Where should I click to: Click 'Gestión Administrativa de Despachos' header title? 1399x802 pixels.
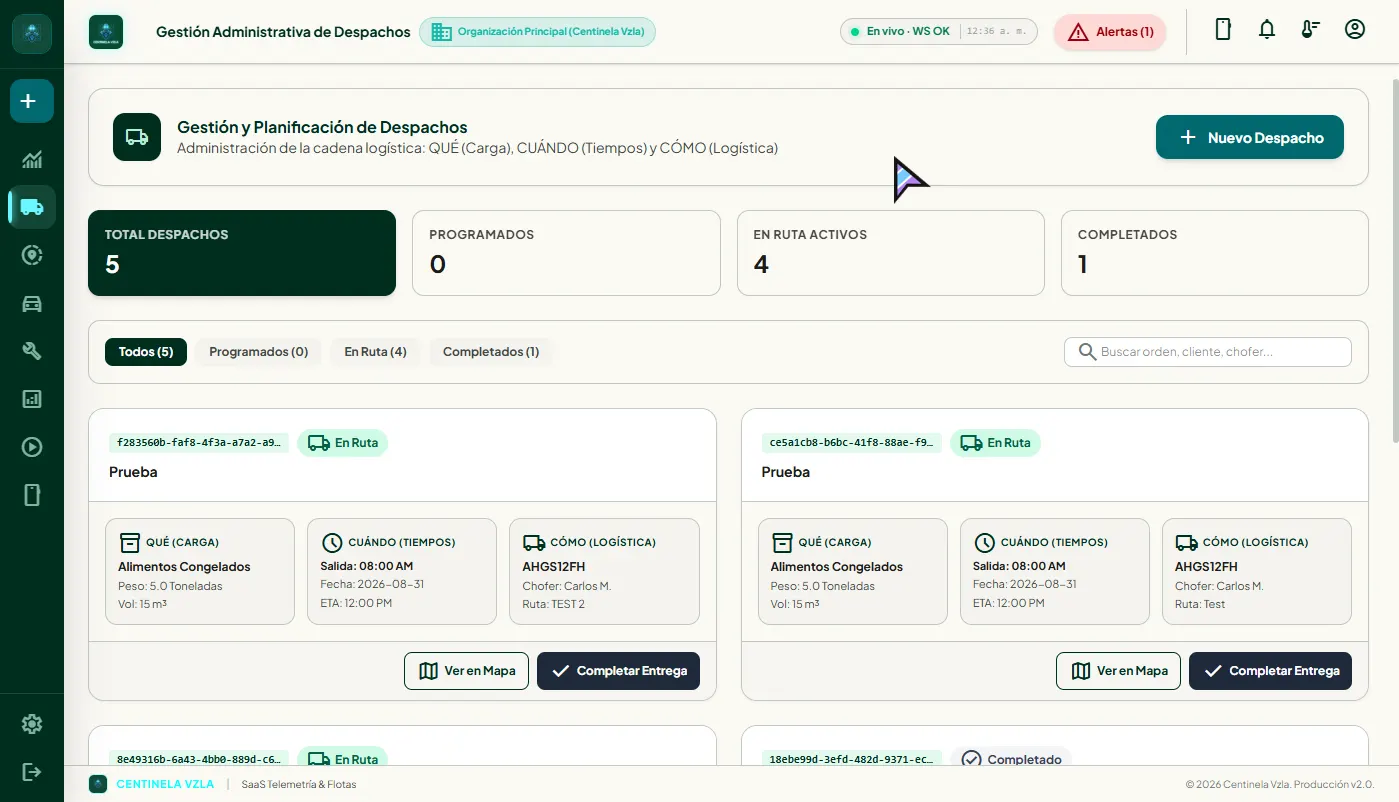(283, 32)
